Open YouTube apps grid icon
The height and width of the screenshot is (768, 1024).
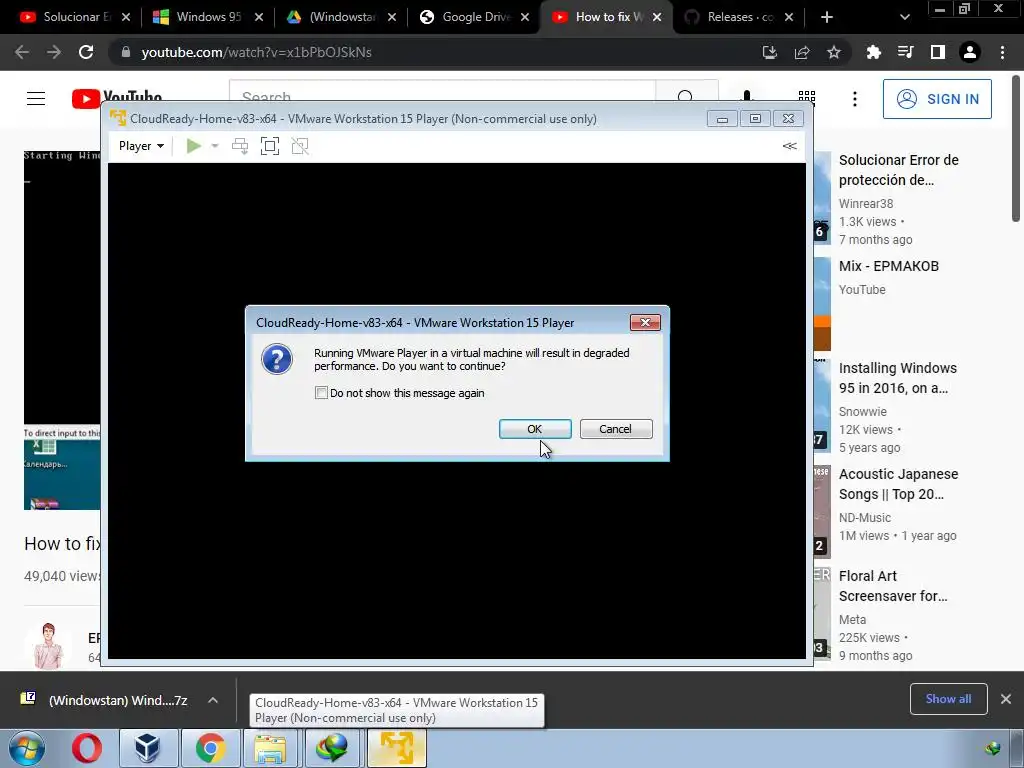tap(807, 97)
